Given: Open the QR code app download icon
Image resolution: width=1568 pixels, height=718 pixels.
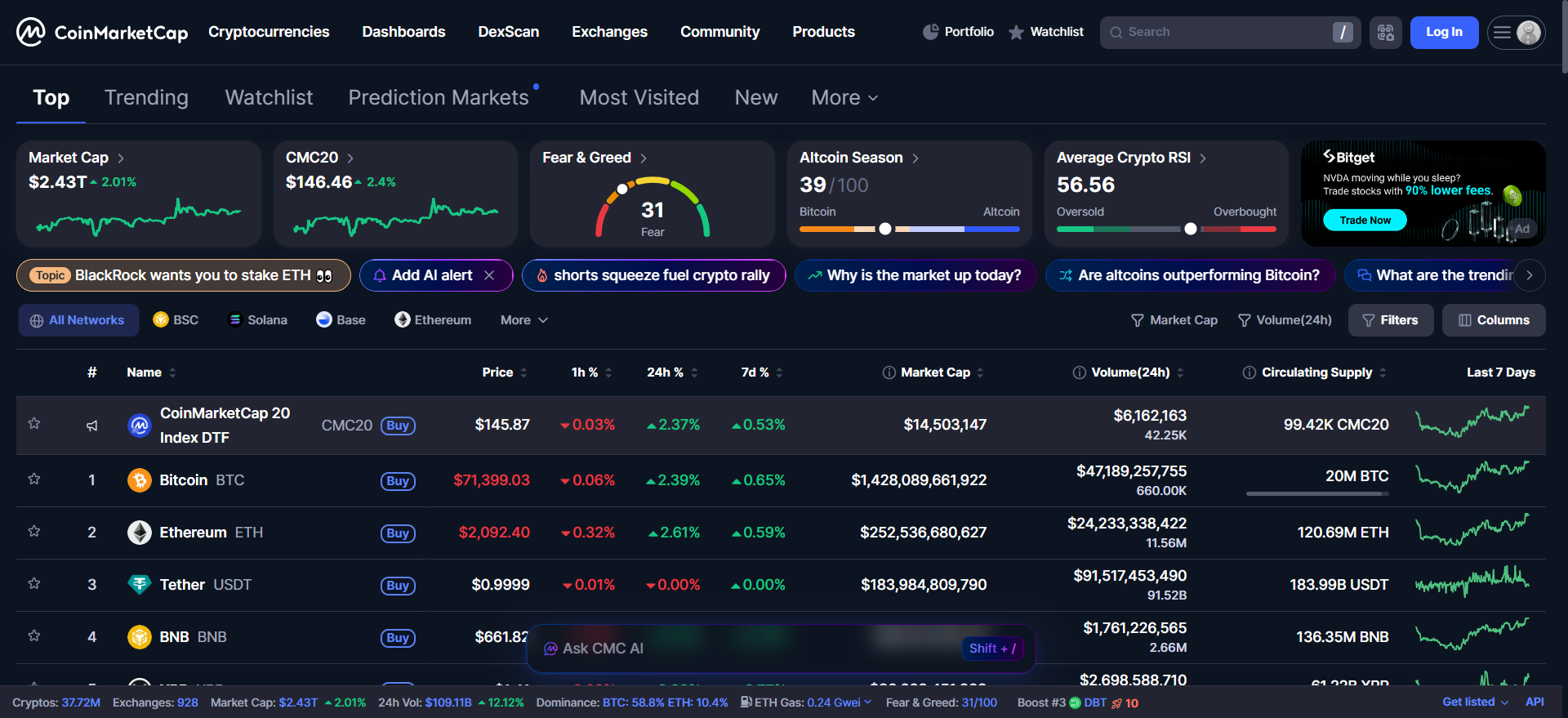Looking at the screenshot, I should click(1385, 33).
